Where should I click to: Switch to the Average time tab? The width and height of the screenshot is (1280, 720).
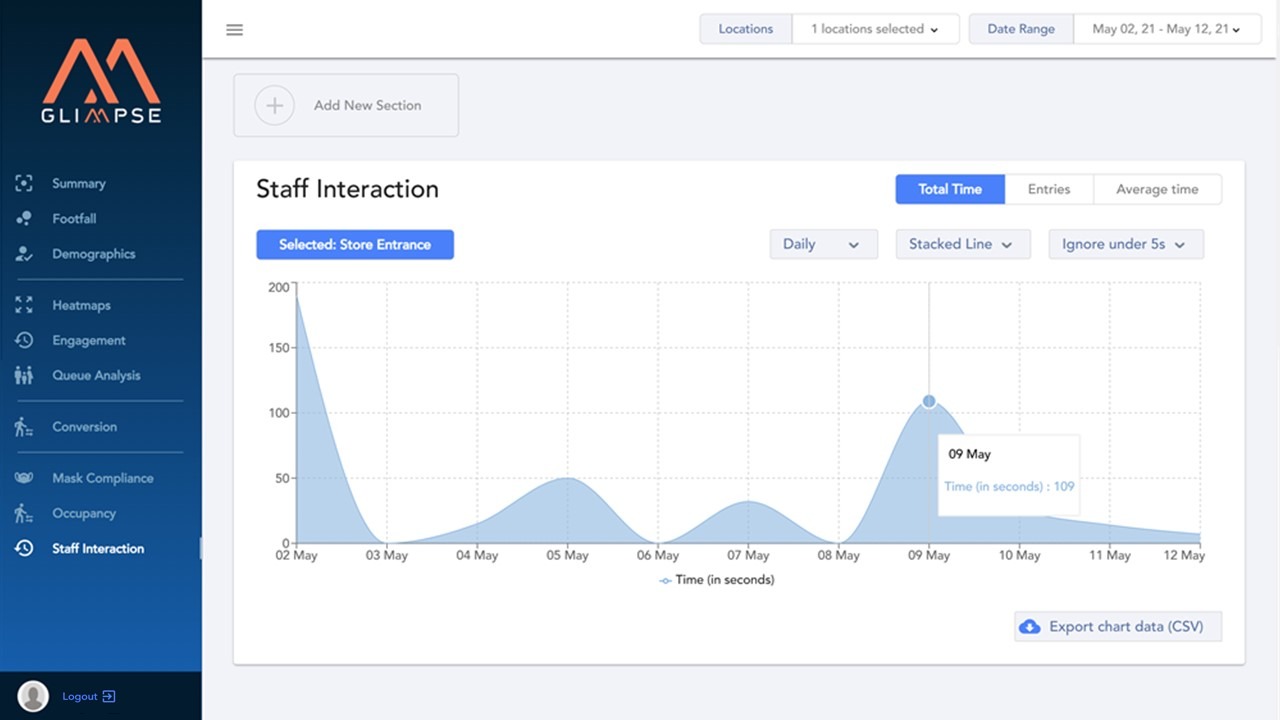[x=1157, y=189]
